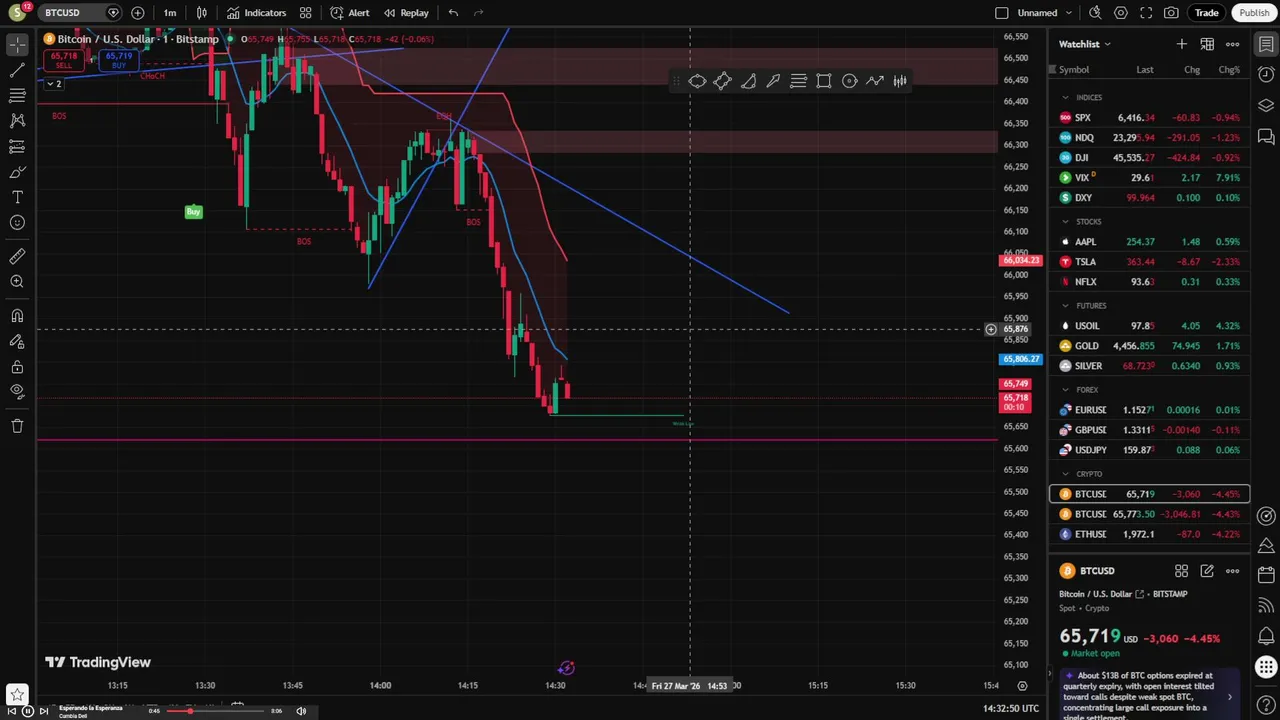The image size is (1280, 720).
Task: Collapse the STOCKS watchlist section
Action: [1066, 221]
